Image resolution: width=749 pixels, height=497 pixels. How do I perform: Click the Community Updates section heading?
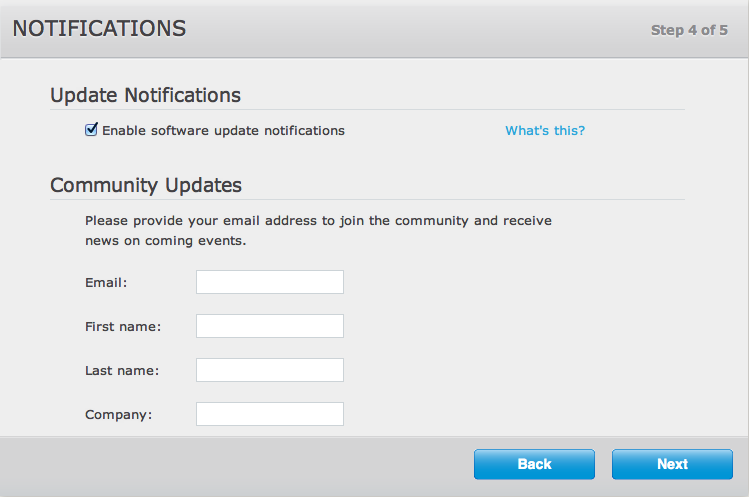145,185
